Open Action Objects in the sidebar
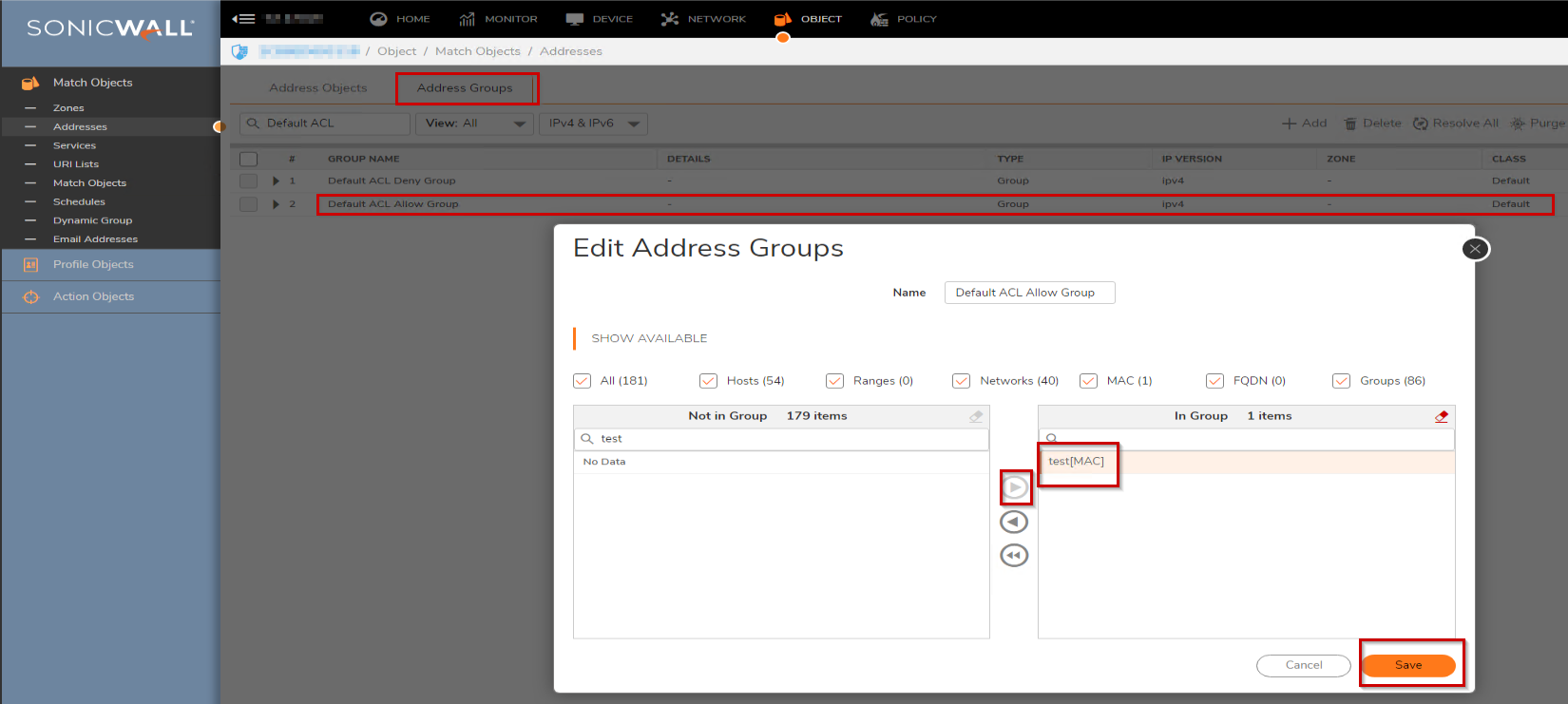Screen dimensions: 1568x704 tap(93, 296)
